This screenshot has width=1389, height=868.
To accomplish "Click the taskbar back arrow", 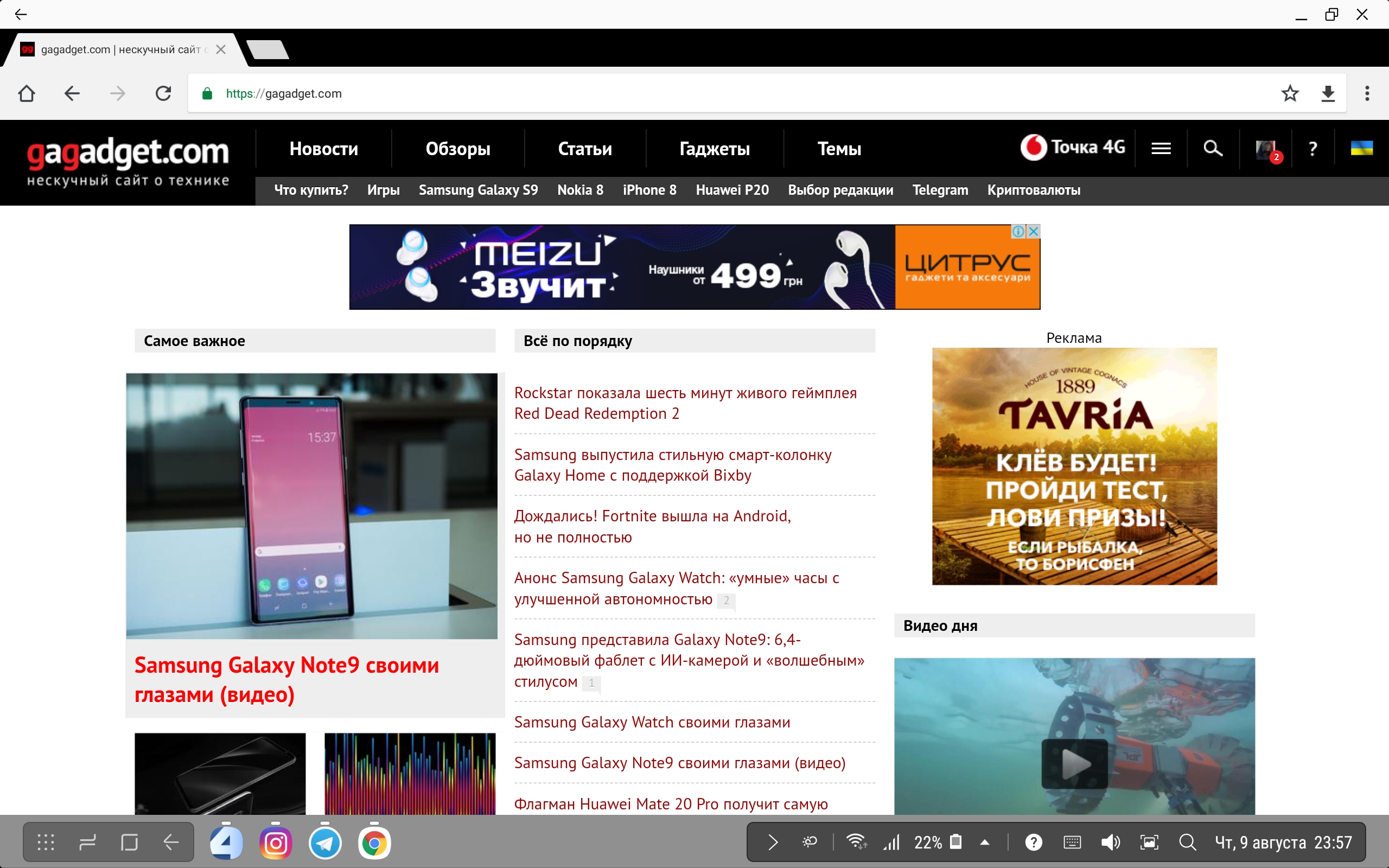I will pyautogui.click(x=171, y=842).
